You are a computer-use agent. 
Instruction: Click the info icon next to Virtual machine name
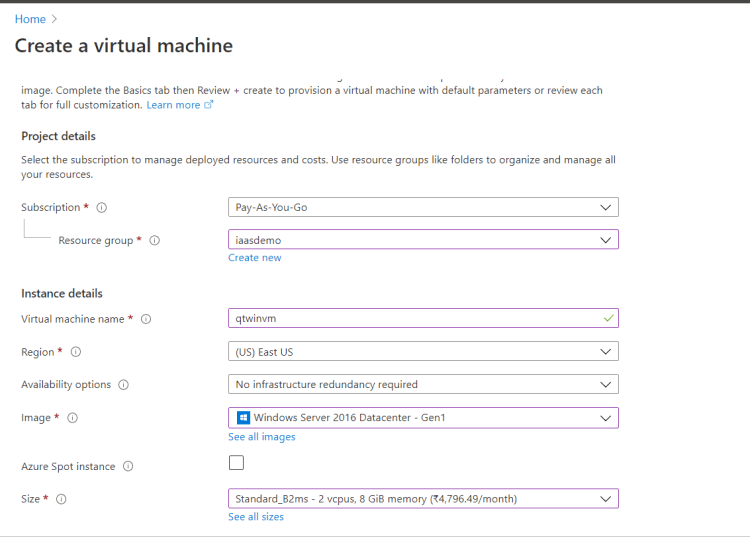(x=146, y=319)
